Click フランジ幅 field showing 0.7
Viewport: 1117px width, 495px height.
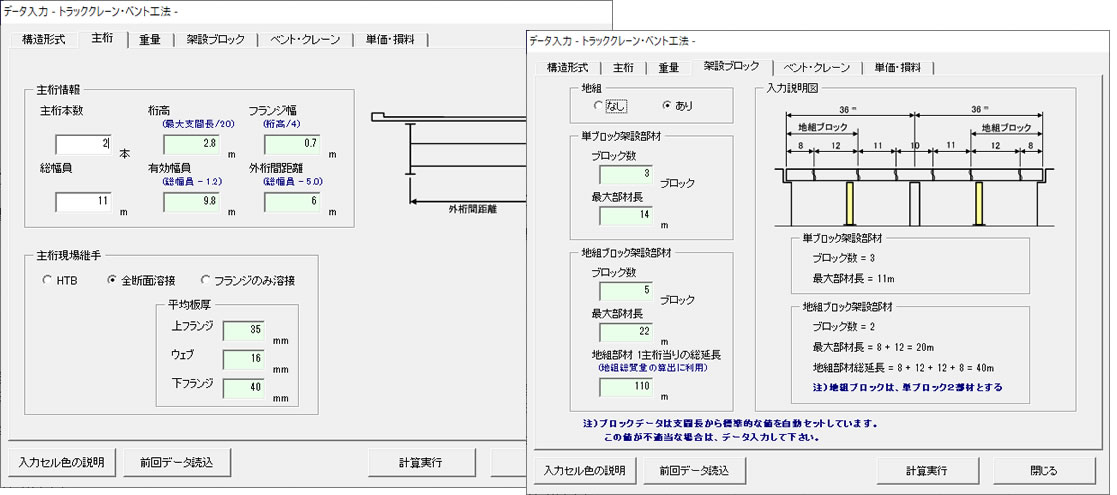click(x=292, y=145)
